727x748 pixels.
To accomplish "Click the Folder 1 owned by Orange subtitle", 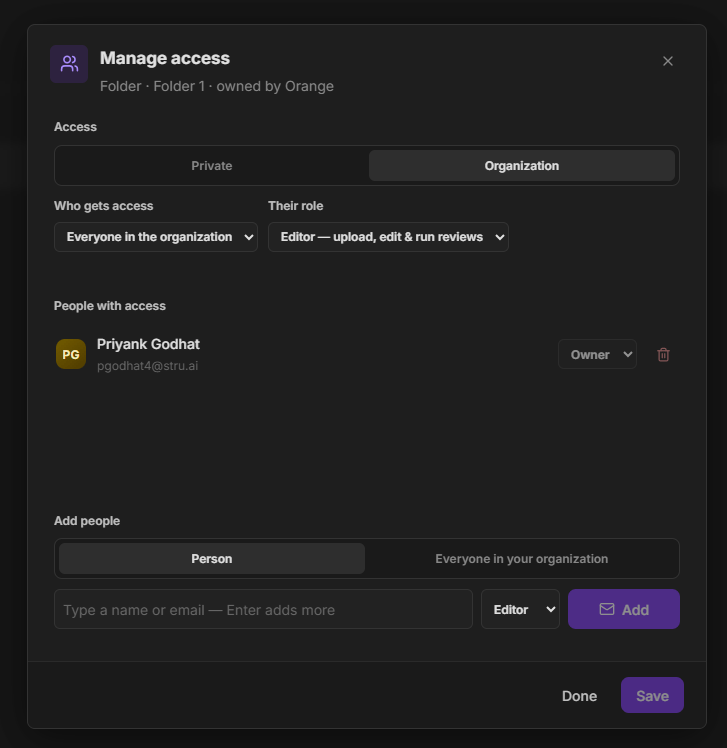I will [x=217, y=86].
